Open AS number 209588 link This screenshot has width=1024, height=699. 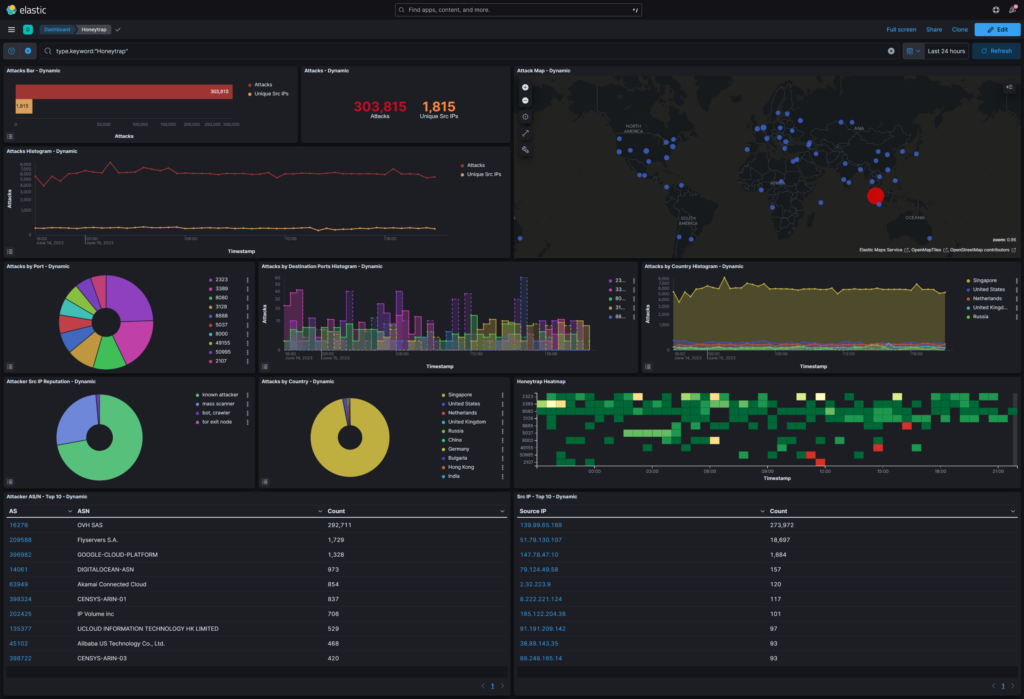pos(20,540)
